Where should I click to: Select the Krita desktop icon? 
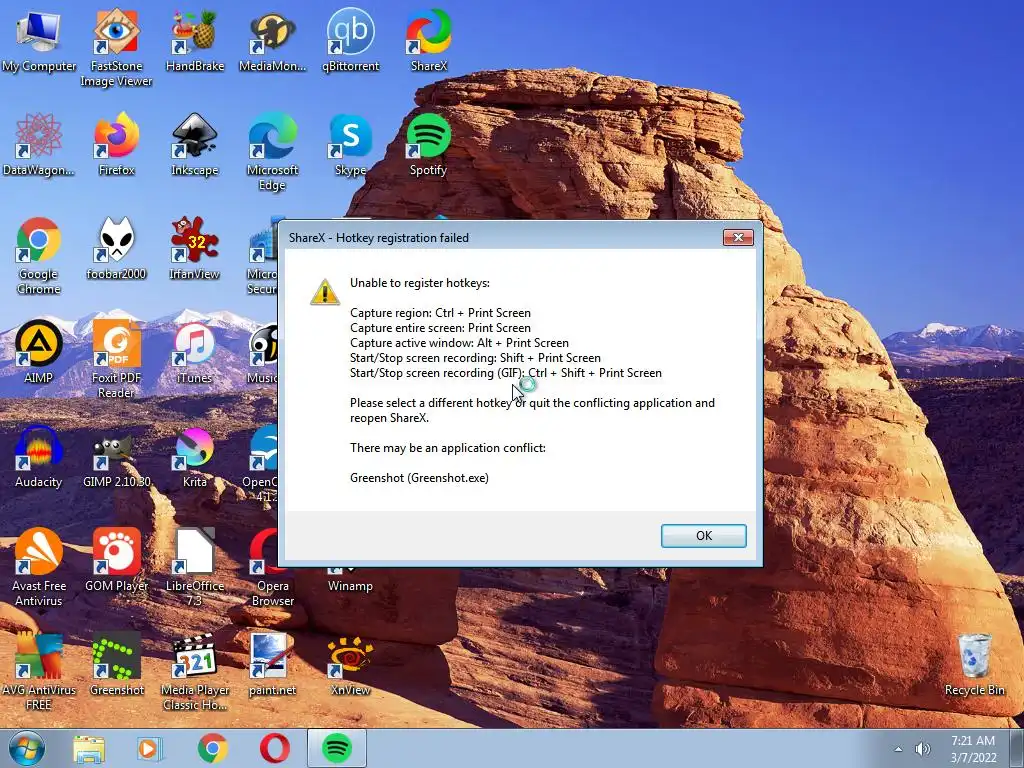click(195, 458)
